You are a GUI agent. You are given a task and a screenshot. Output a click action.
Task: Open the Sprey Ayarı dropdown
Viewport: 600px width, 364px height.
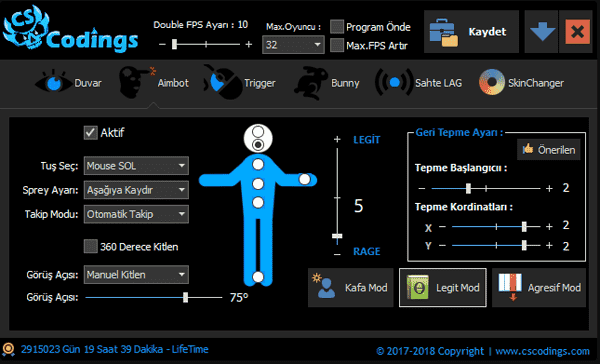[x=136, y=190]
